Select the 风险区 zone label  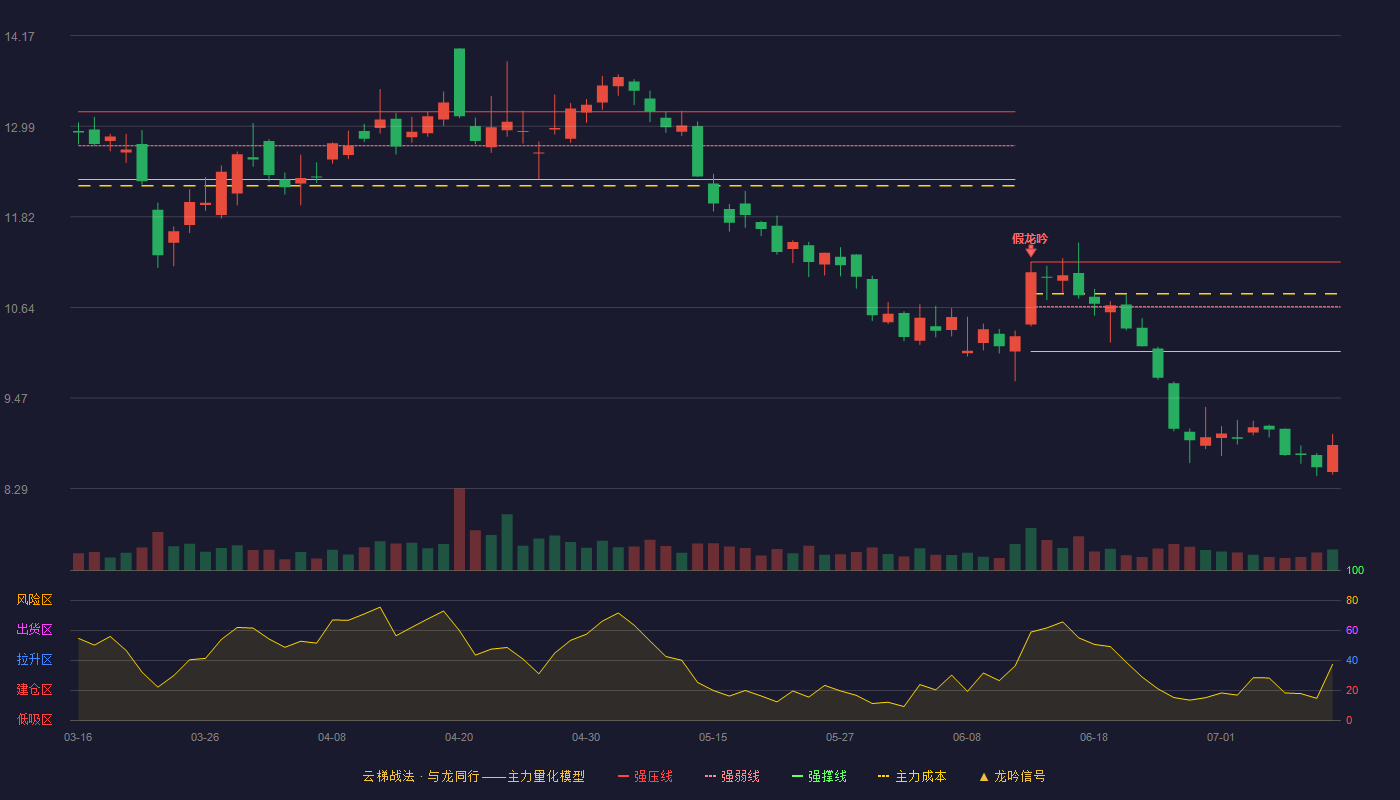pos(34,600)
